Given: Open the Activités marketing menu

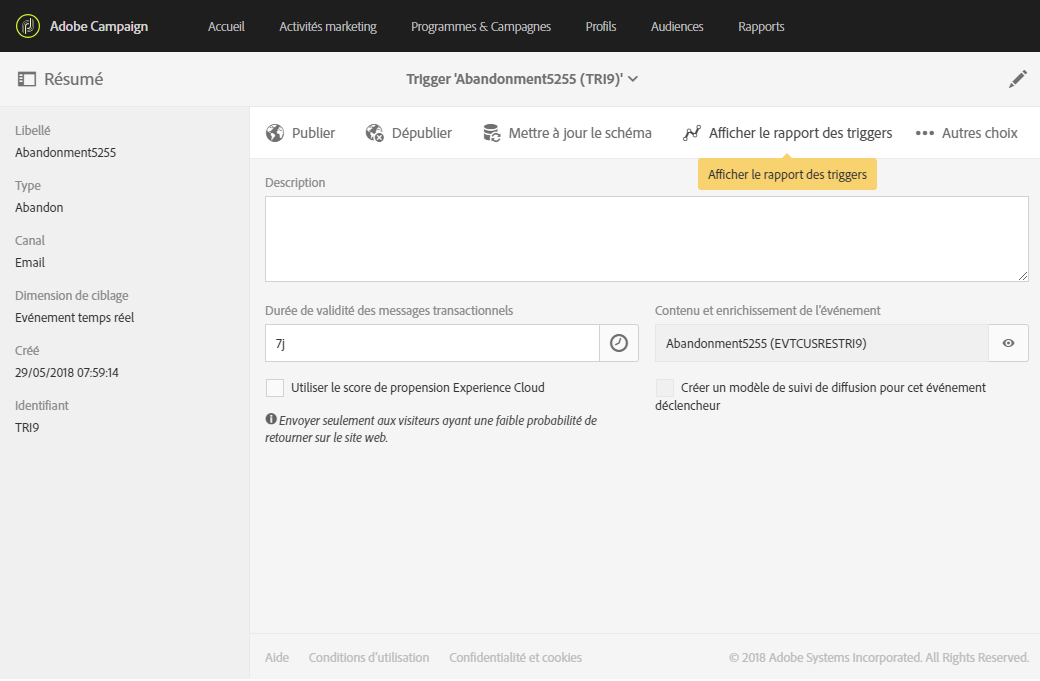Looking at the screenshot, I should coord(328,27).
